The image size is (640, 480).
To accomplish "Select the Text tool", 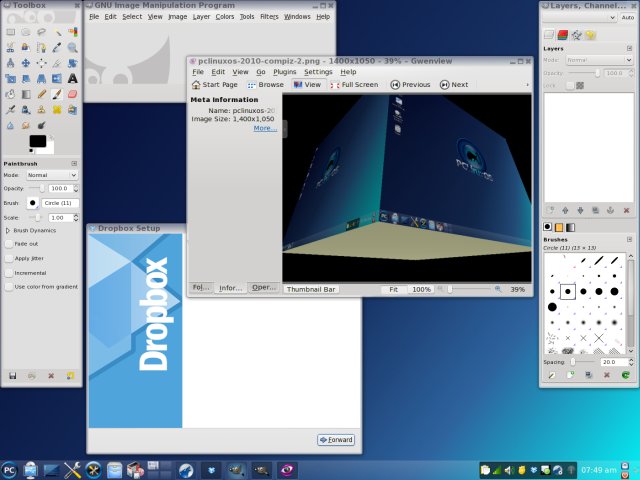I will (x=73, y=78).
